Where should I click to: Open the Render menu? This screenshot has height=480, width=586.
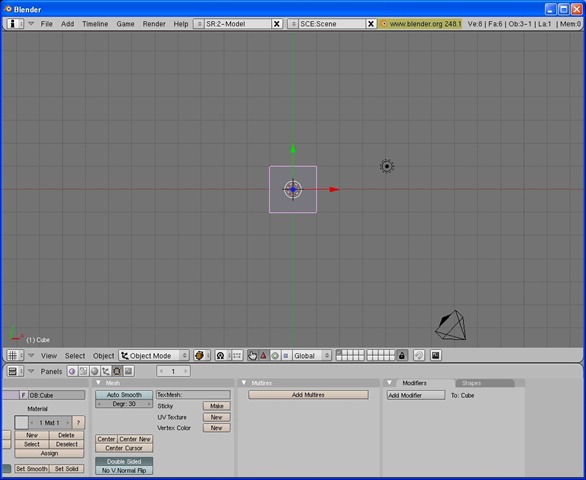[x=154, y=24]
